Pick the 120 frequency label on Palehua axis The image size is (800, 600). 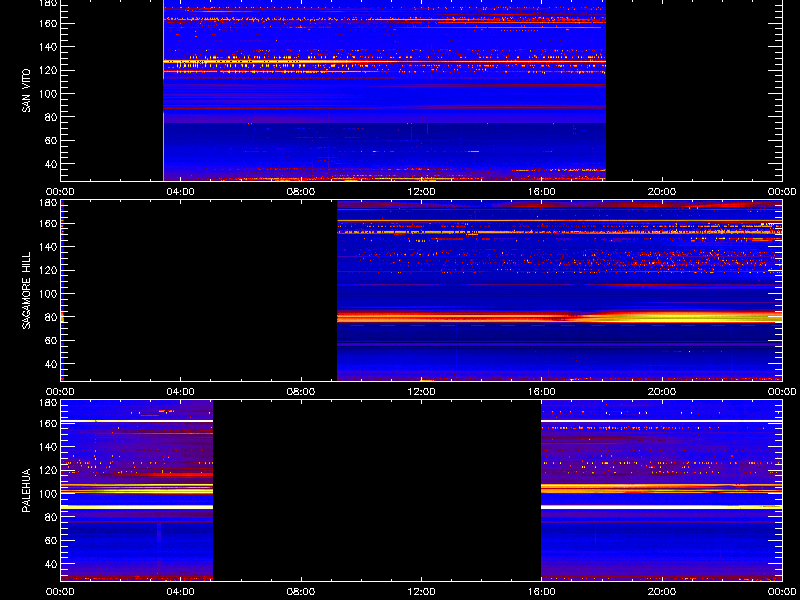point(48,470)
